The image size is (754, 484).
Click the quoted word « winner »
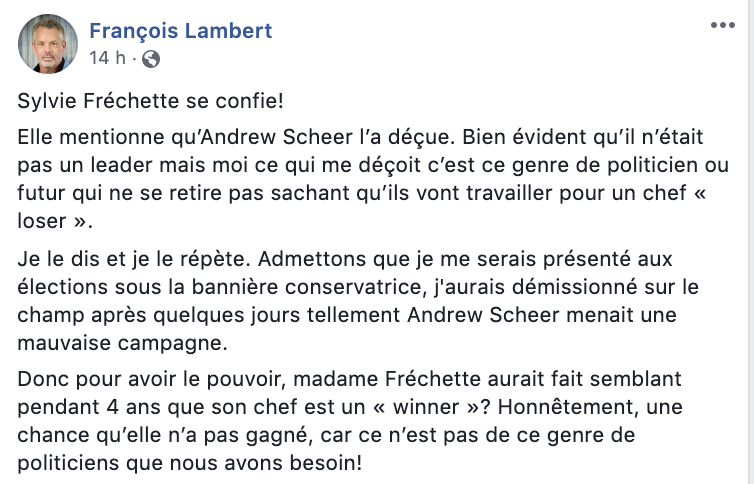coord(426,407)
